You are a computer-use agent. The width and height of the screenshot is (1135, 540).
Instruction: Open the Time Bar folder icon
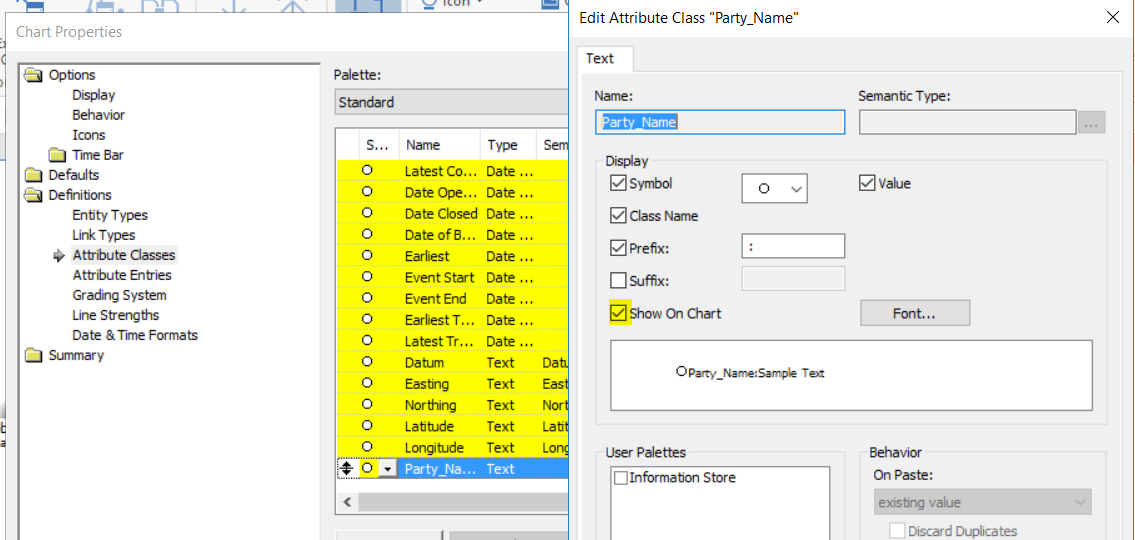click(x=57, y=155)
